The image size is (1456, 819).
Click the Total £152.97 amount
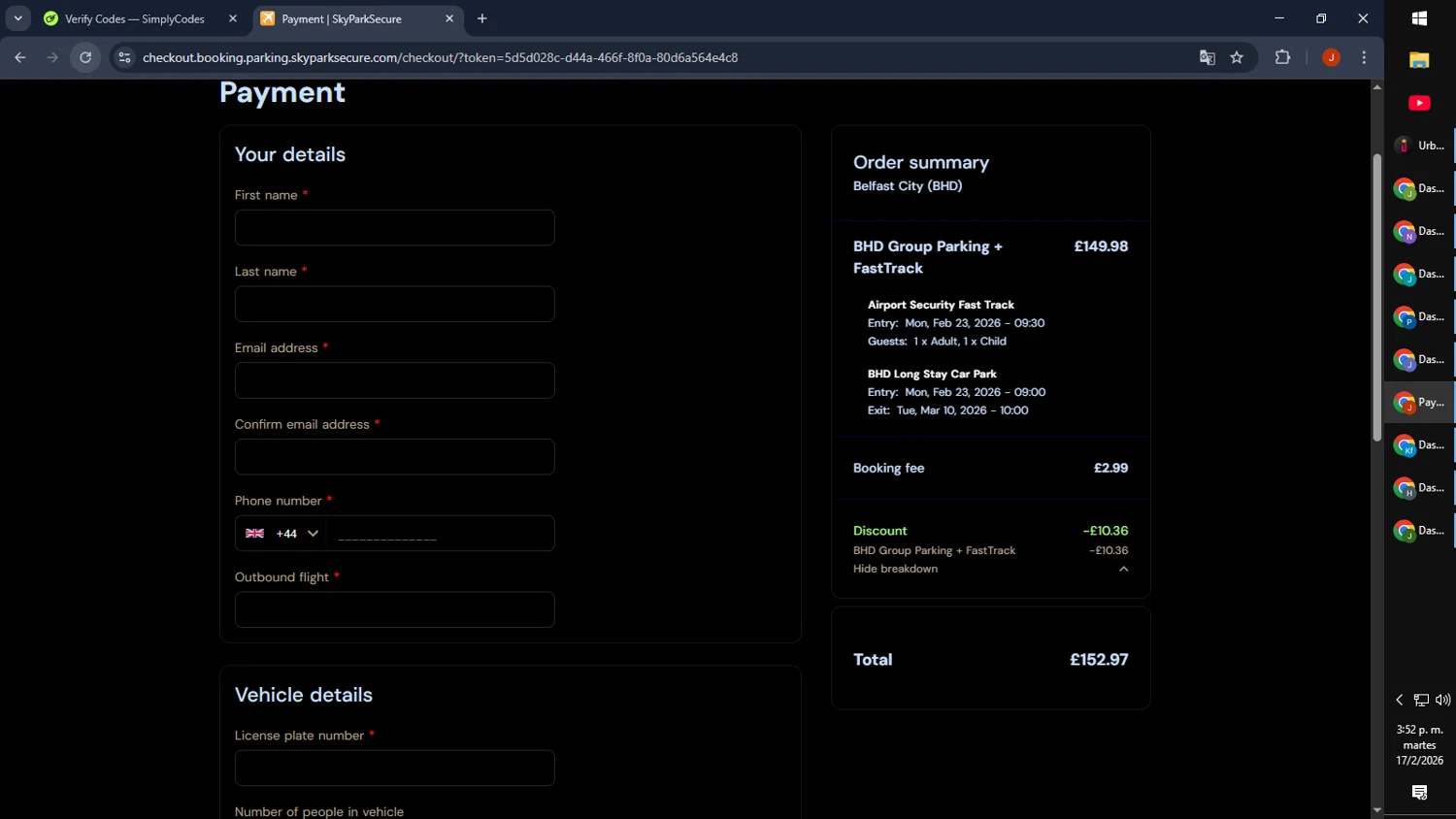pyautogui.click(x=1099, y=660)
